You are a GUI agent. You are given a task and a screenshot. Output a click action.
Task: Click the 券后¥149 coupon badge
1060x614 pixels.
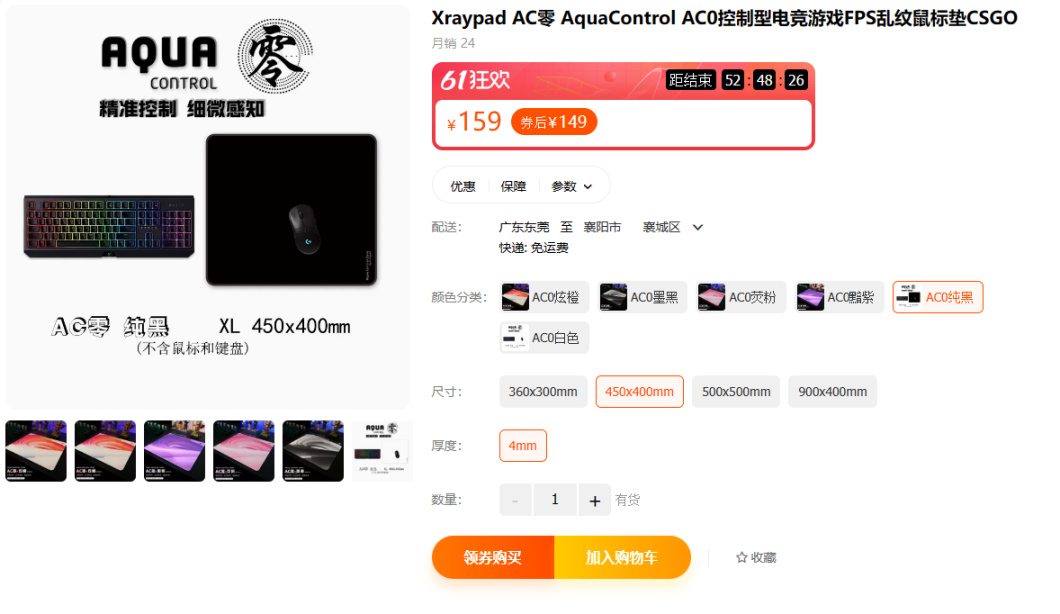click(x=554, y=122)
